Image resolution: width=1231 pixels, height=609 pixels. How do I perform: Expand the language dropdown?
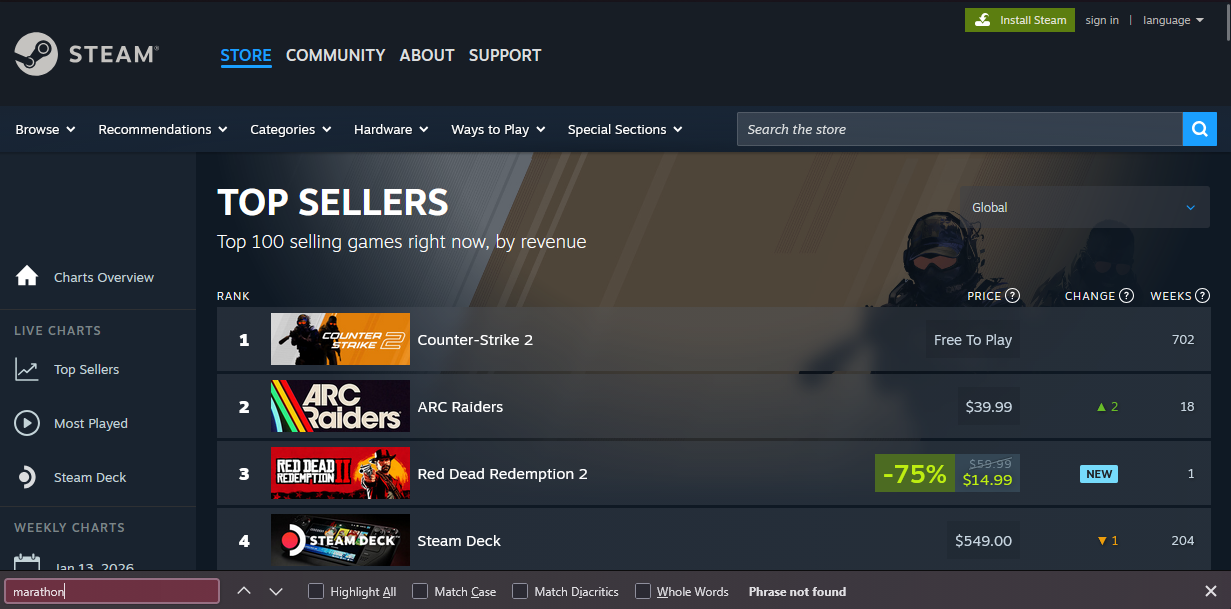(1173, 20)
